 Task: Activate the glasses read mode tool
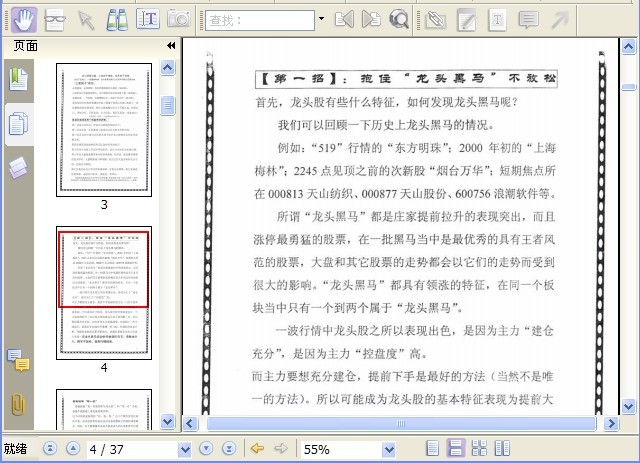[55, 20]
